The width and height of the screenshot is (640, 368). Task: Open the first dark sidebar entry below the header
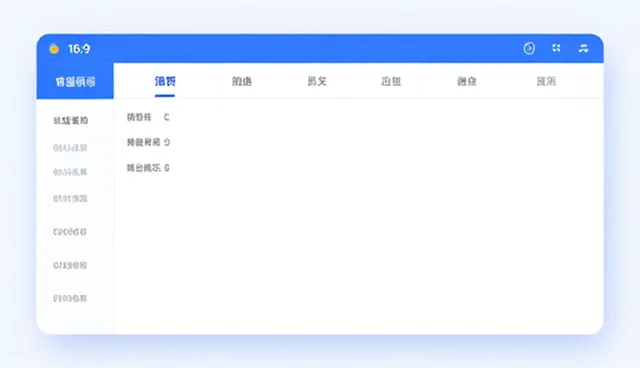pos(71,120)
